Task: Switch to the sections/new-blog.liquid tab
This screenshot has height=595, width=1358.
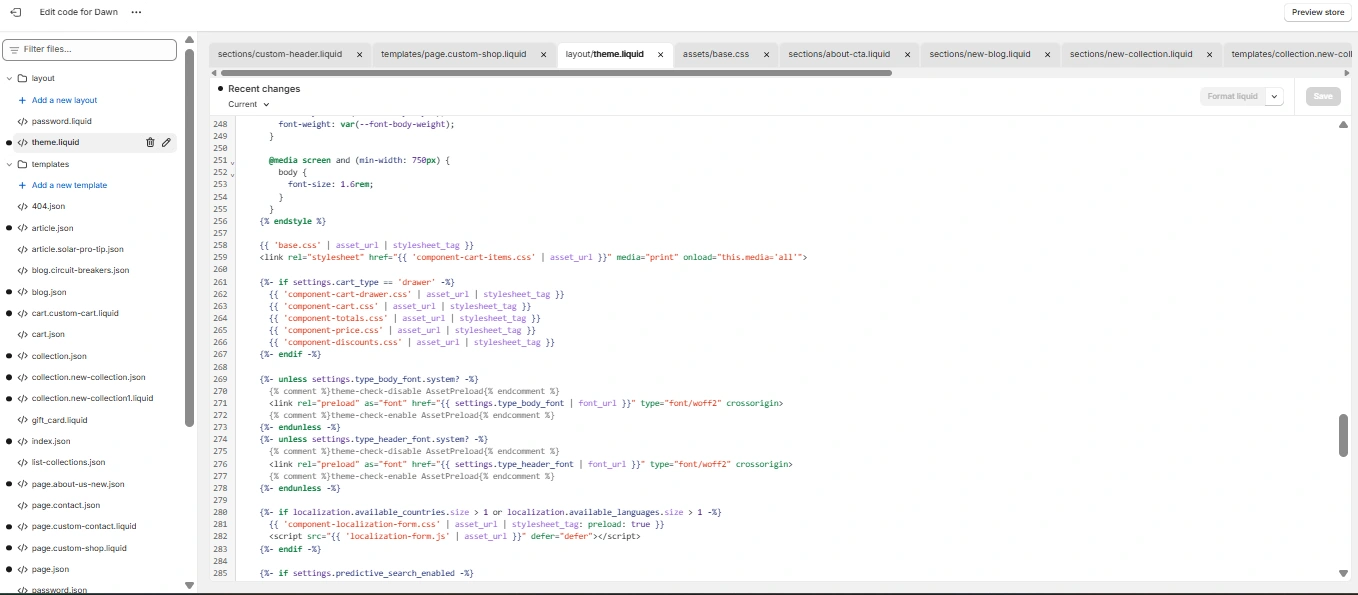Action: [x=980, y=54]
